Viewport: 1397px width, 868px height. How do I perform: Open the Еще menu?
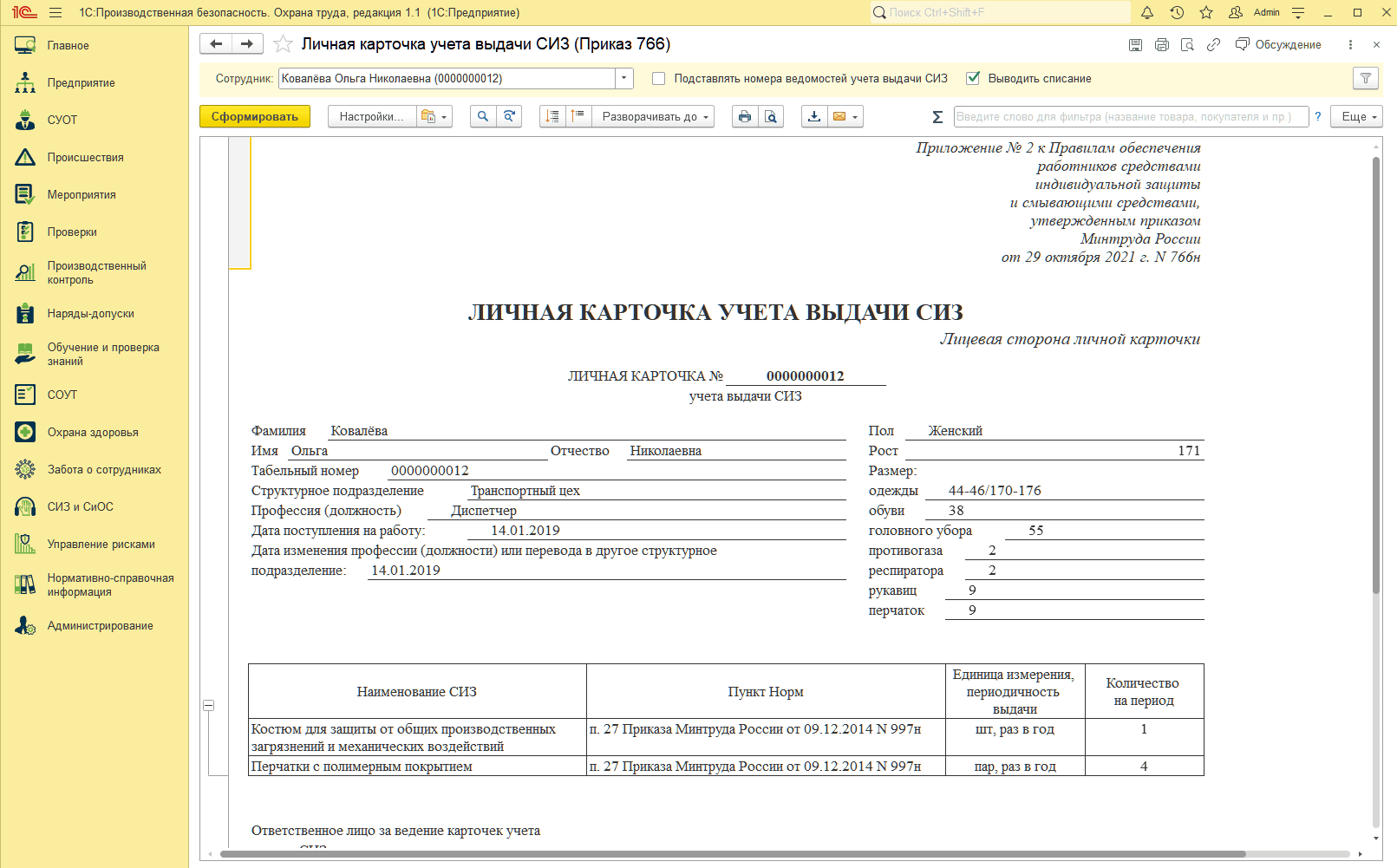click(1359, 116)
